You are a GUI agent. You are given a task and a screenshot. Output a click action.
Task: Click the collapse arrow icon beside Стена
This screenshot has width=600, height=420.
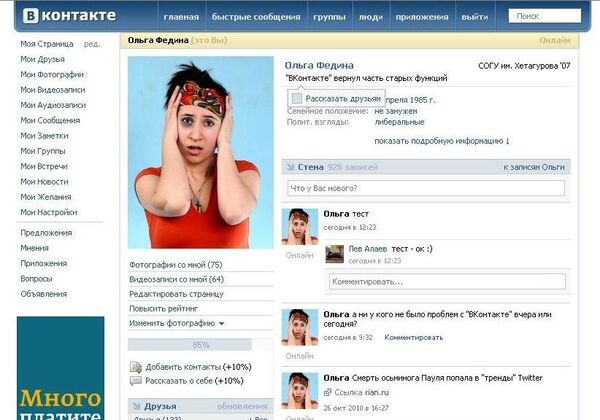click(290, 167)
